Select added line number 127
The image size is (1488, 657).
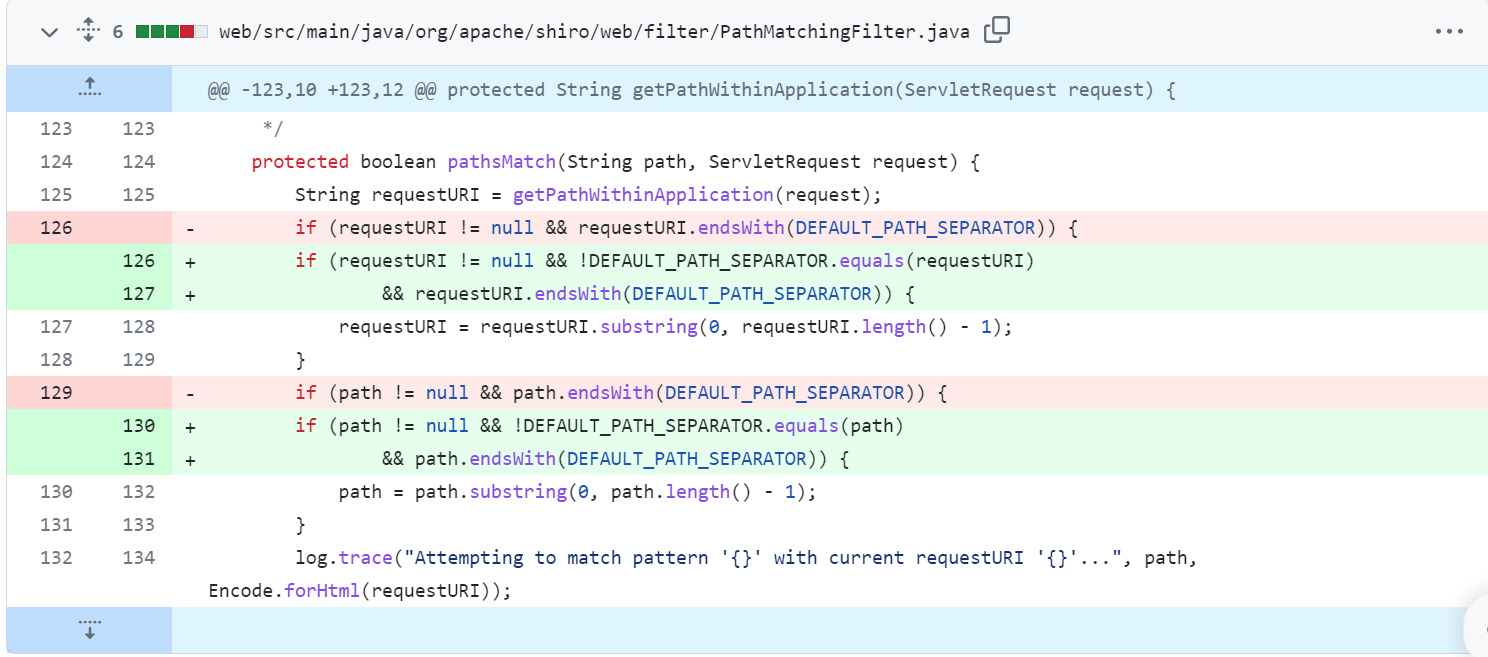tap(138, 294)
